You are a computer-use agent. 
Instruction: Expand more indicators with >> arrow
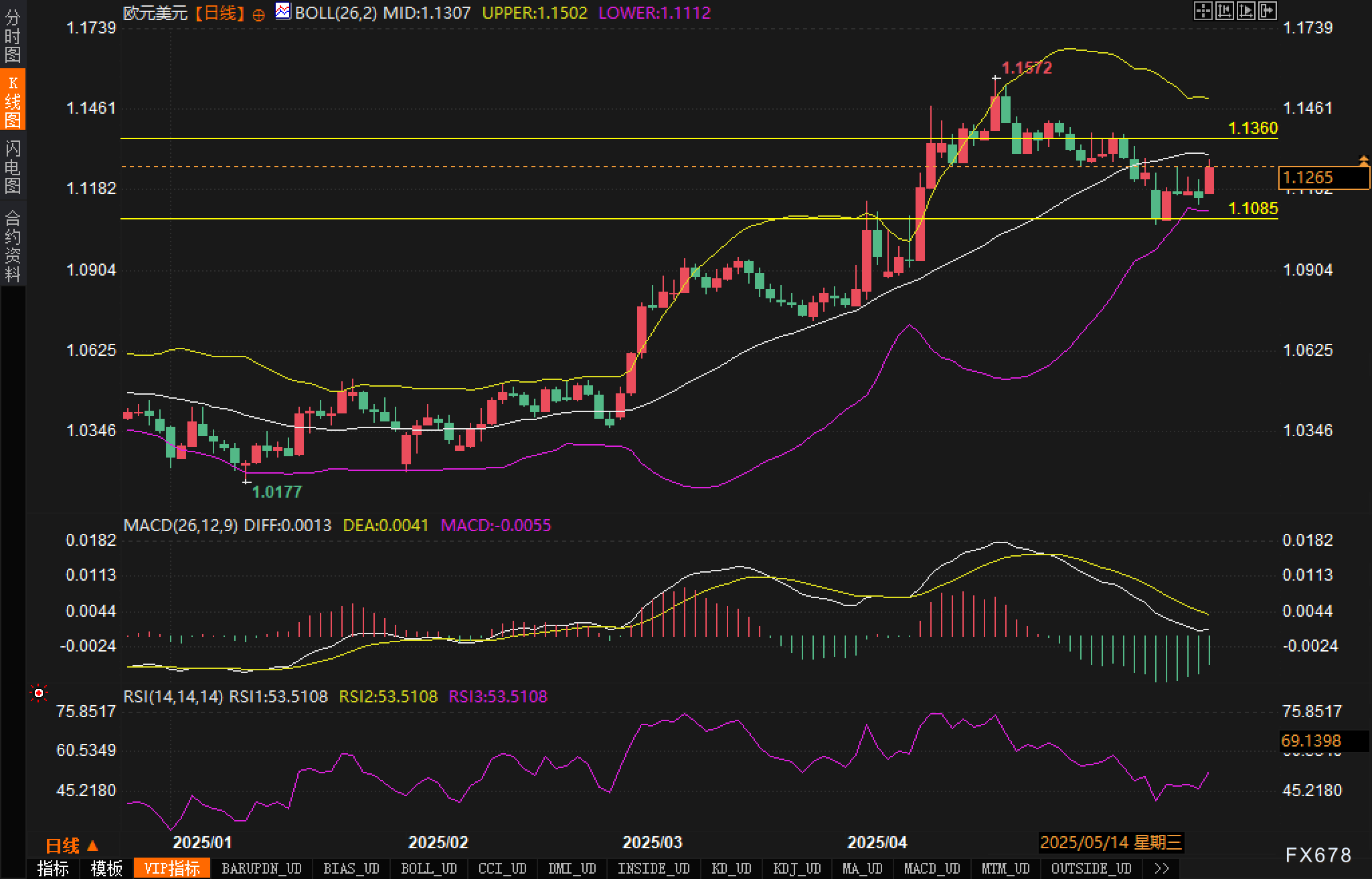coord(1162,868)
